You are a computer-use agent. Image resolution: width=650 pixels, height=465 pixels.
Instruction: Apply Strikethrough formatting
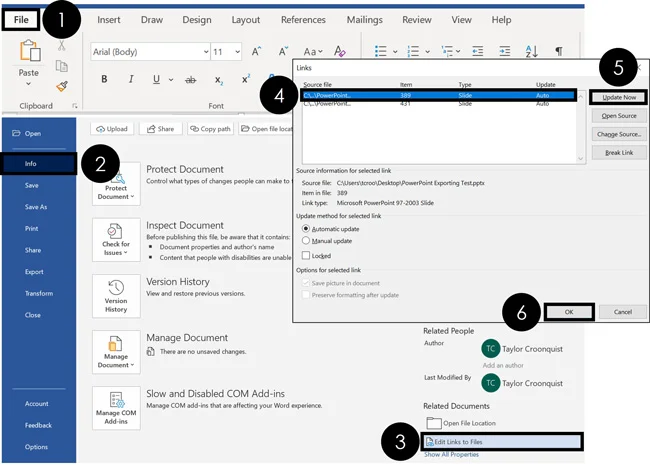(190, 80)
